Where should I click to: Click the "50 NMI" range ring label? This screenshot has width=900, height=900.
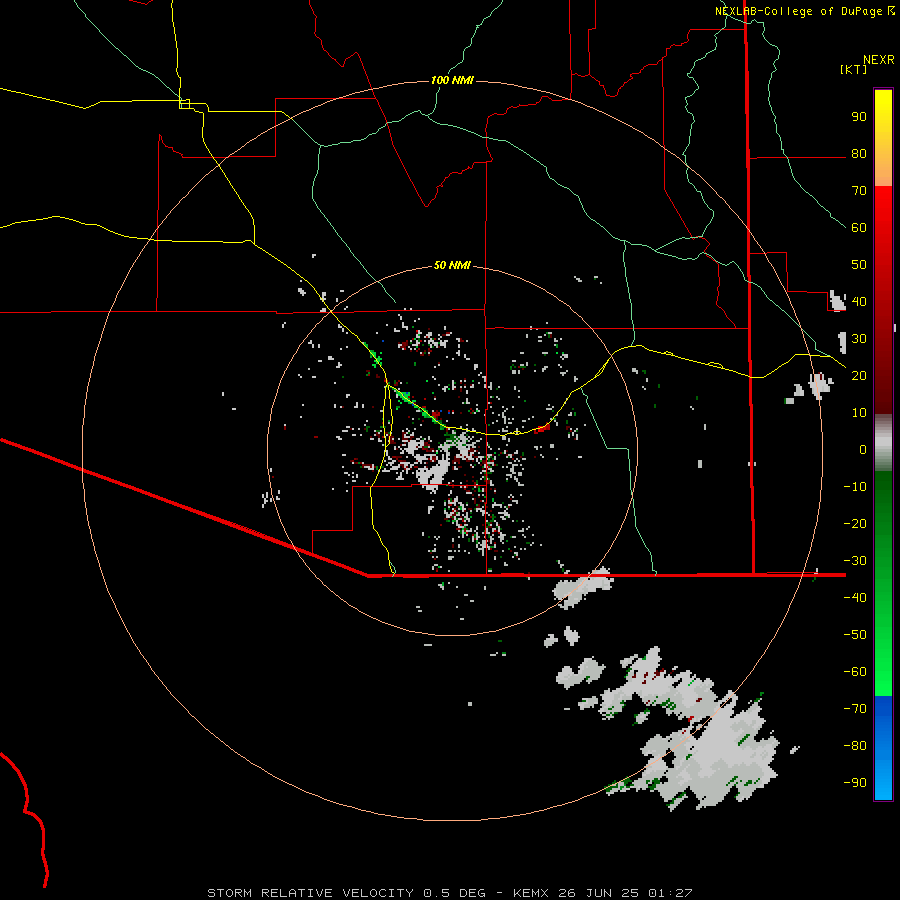452,265
